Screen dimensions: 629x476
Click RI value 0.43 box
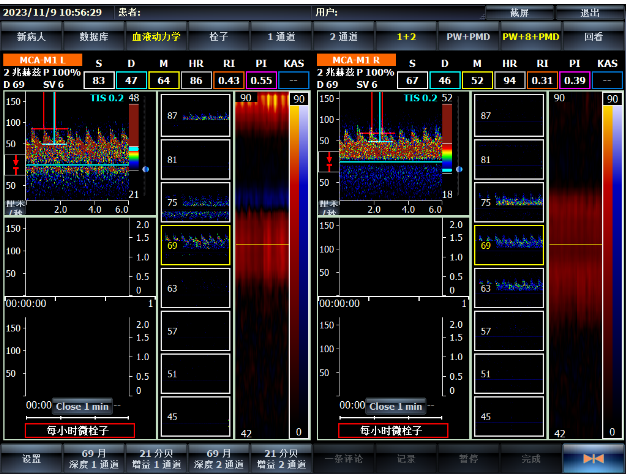(x=229, y=80)
